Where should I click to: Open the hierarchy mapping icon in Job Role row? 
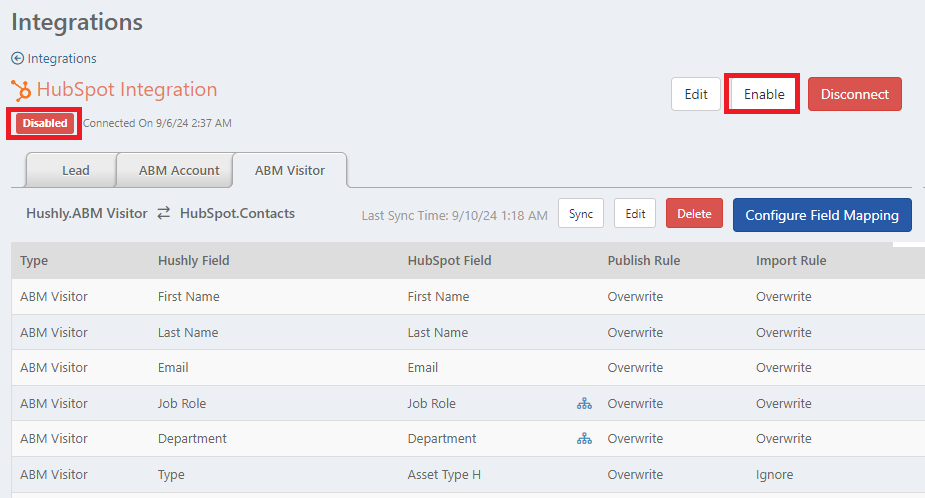point(584,404)
